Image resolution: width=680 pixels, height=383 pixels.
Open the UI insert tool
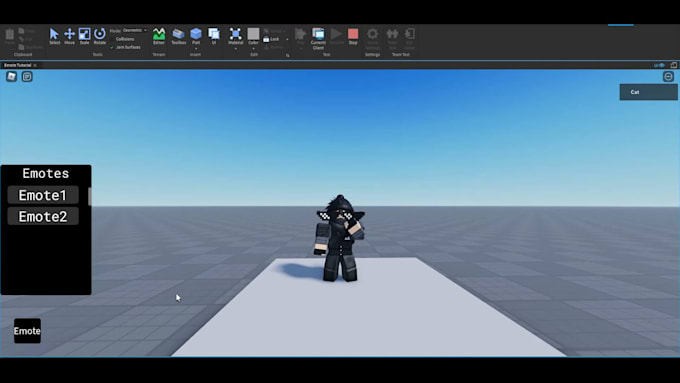[214, 36]
